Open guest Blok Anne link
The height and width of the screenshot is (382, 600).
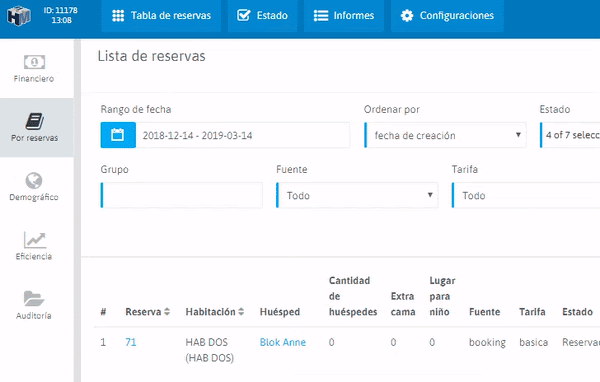(x=283, y=342)
